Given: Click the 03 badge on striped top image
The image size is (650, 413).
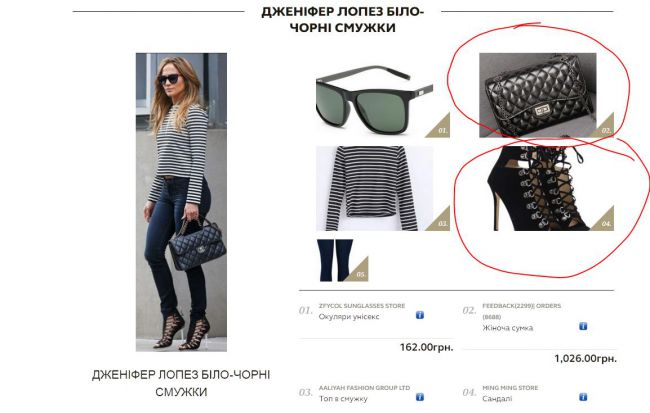Looking at the screenshot, I should [441, 222].
